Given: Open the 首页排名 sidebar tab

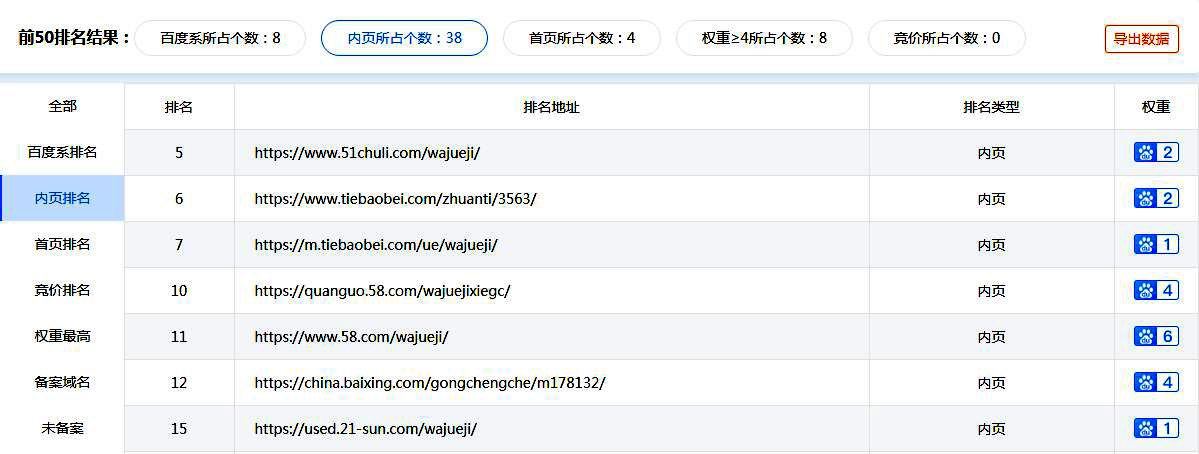Looking at the screenshot, I should point(62,244).
